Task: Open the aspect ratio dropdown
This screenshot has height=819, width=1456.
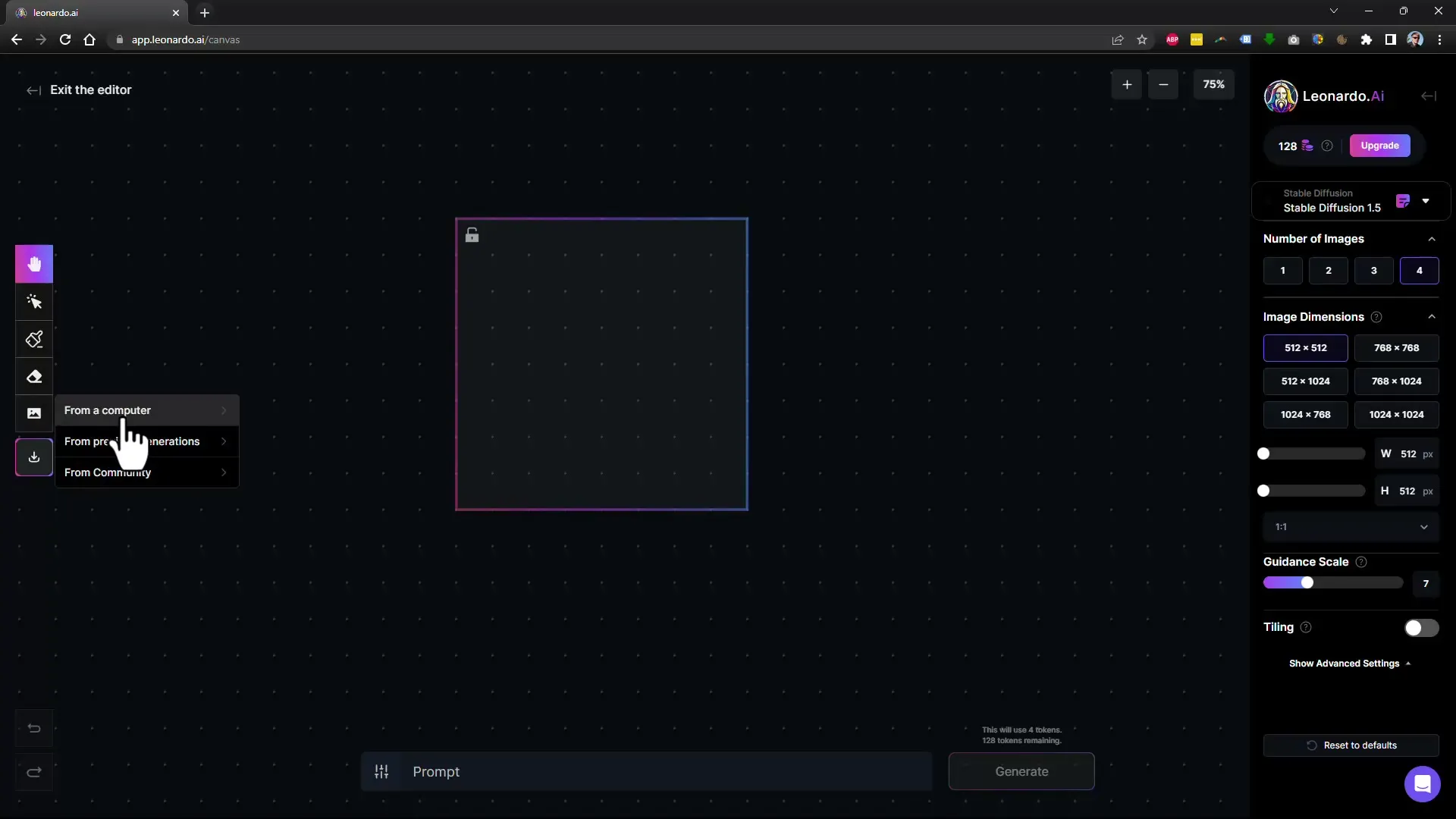Action: [1350, 526]
